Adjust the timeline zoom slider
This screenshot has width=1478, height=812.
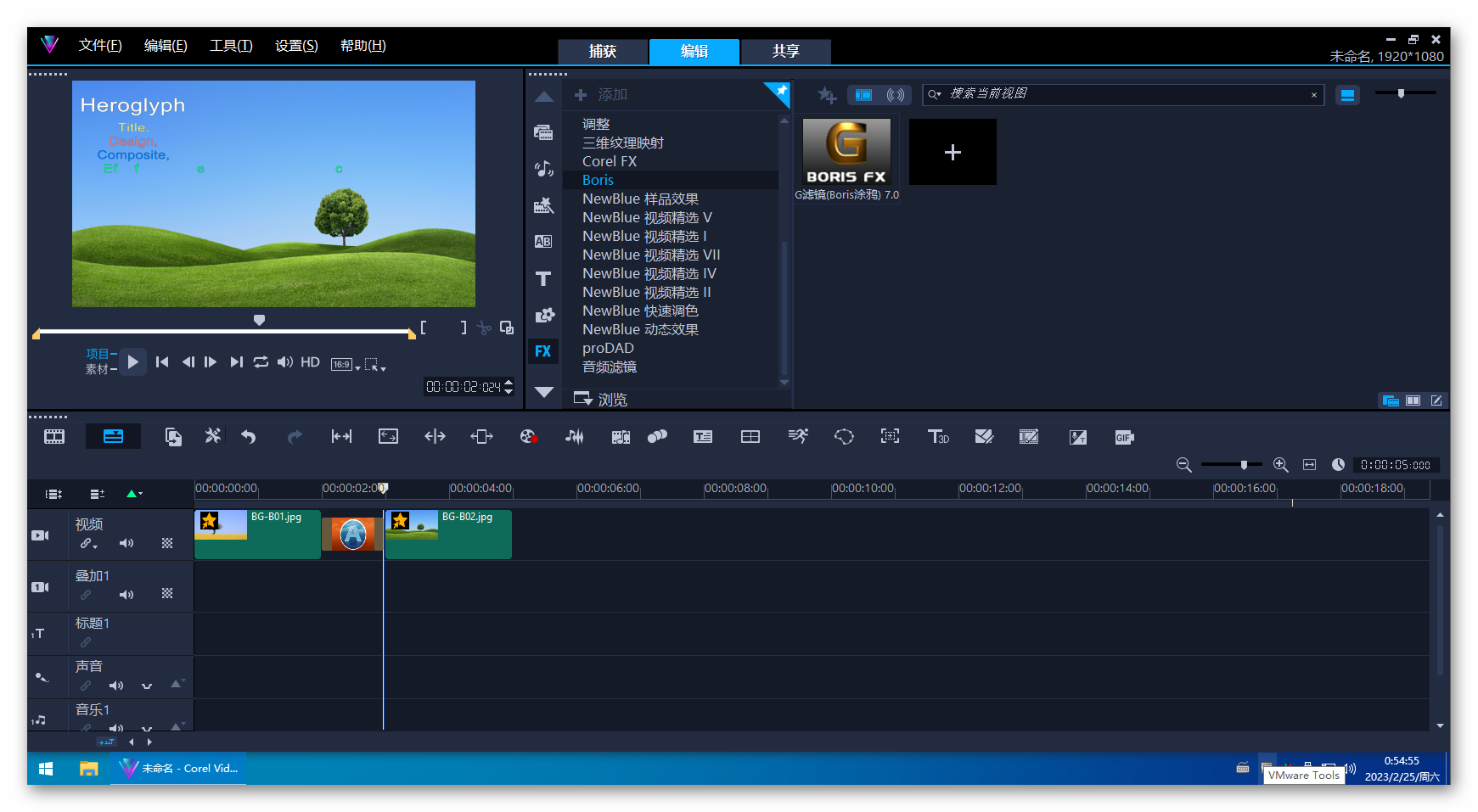coord(1244,465)
